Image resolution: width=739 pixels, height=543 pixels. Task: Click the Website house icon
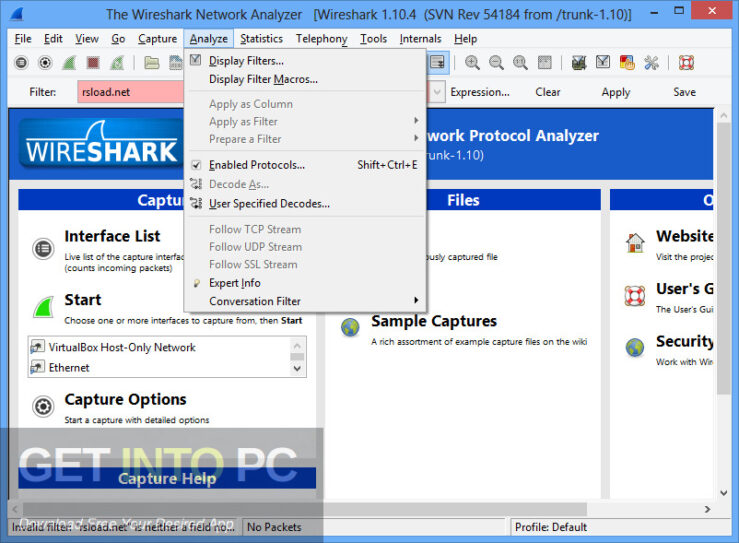pos(635,243)
